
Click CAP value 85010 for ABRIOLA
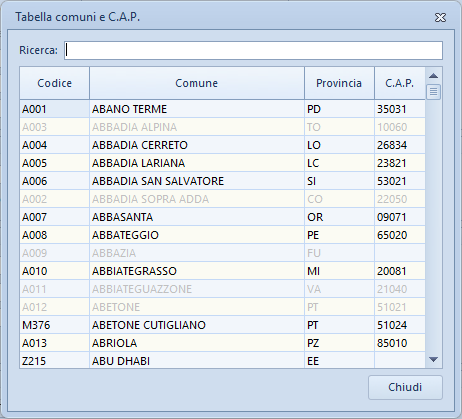392,343
